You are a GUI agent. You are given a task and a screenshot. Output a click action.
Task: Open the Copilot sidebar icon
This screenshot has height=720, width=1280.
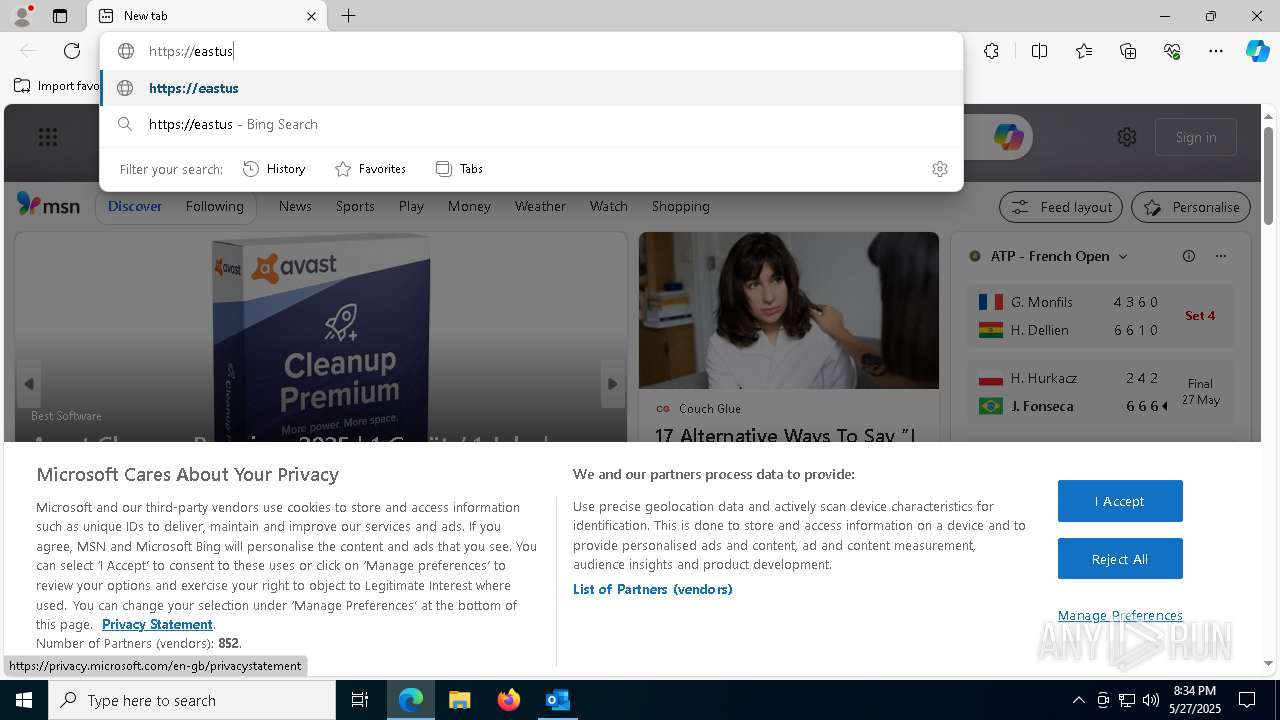click(x=1257, y=51)
